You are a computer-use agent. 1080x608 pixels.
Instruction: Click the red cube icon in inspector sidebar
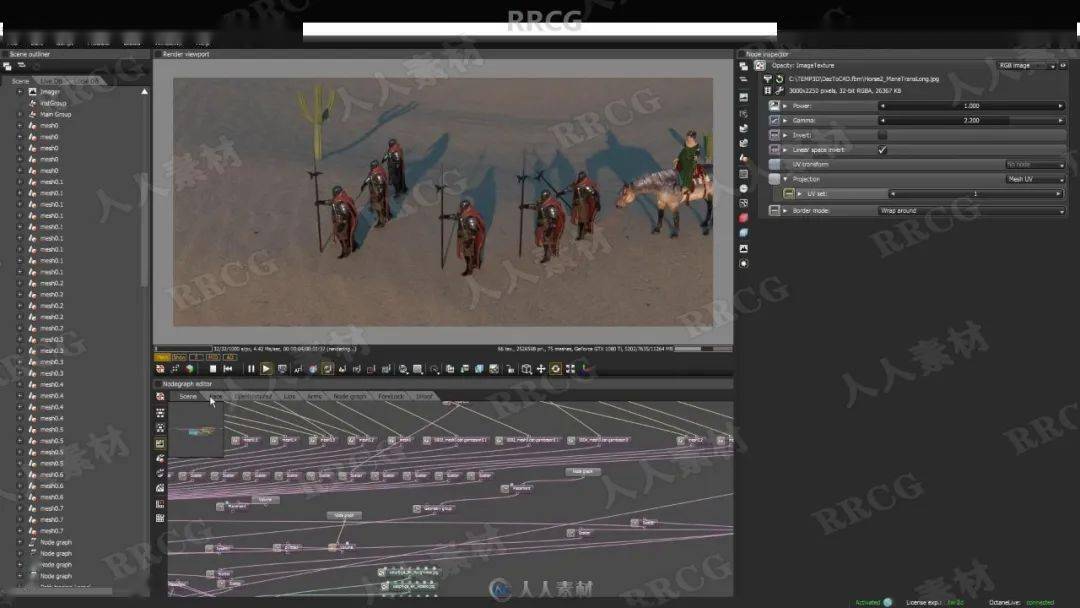click(744, 218)
